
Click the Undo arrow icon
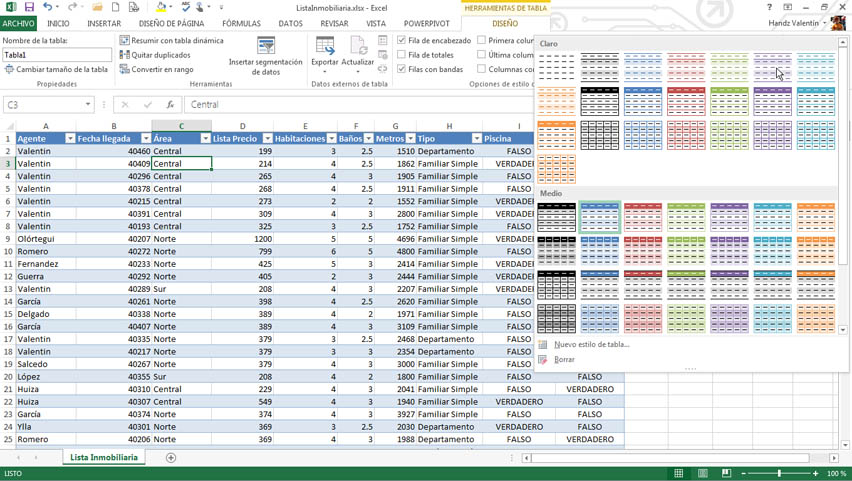point(47,7)
